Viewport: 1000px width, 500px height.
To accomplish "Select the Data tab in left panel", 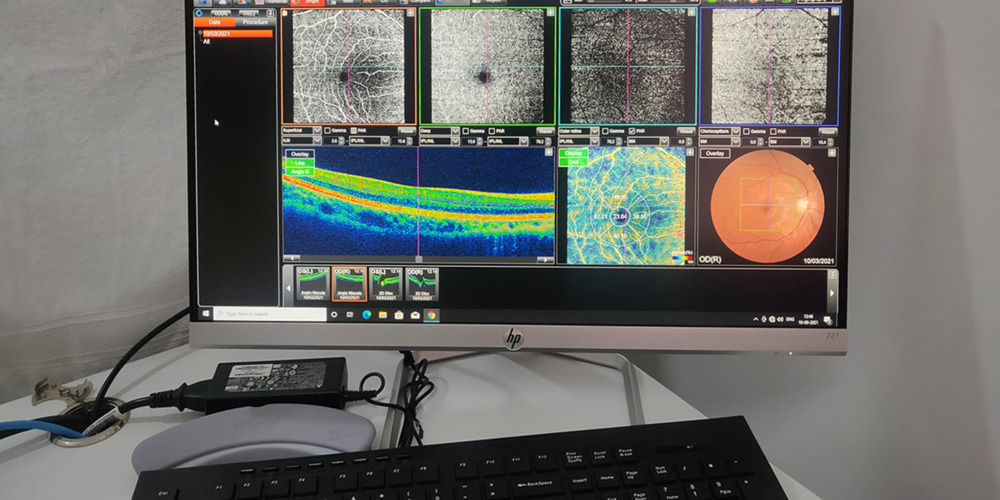I will (214, 21).
